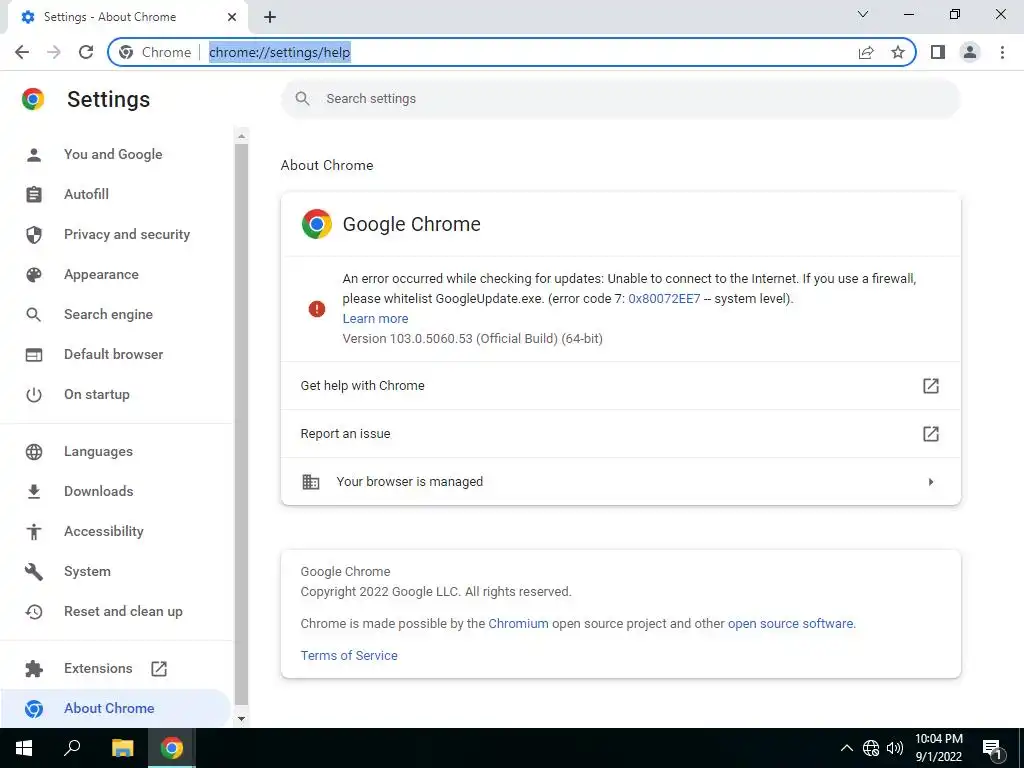This screenshot has width=1024, height=768.
Task: Open the Windows Start menu
Action: [24, 748]
